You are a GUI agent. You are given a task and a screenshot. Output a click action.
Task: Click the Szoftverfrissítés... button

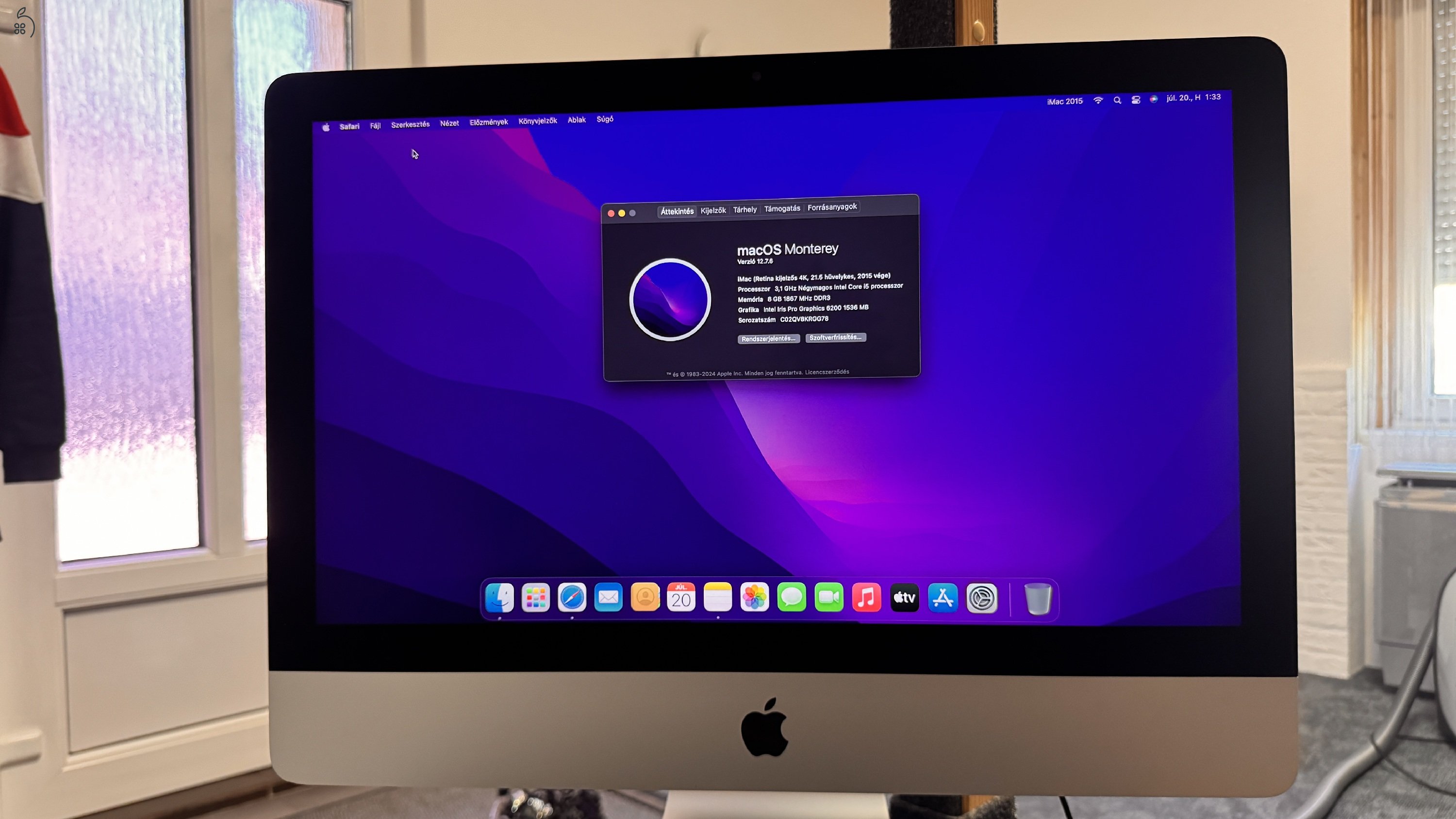tap(835, 337)
